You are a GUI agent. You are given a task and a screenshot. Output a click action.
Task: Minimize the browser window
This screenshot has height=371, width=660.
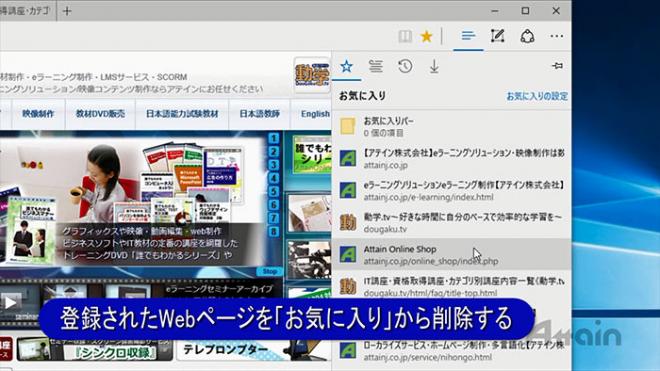pos(495,11)
